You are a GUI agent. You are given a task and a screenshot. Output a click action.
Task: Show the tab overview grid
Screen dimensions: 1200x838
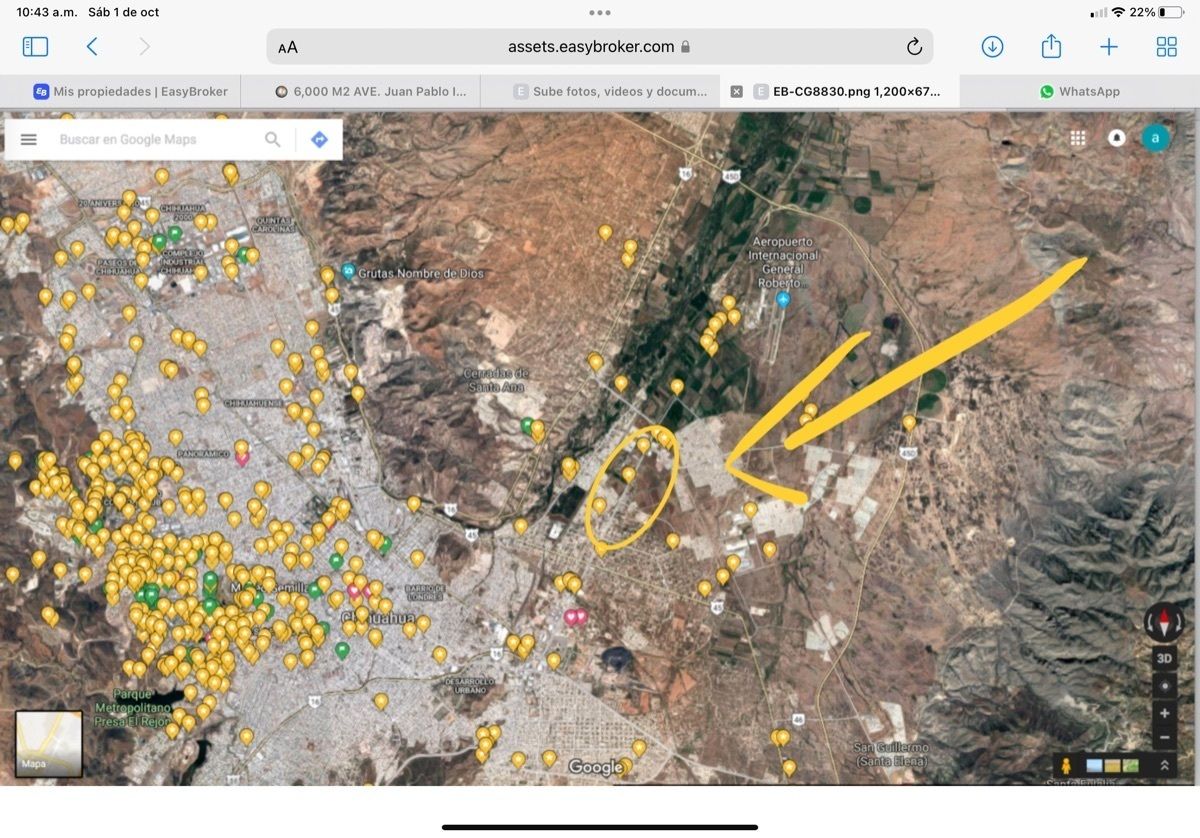tap(1166, 47)
